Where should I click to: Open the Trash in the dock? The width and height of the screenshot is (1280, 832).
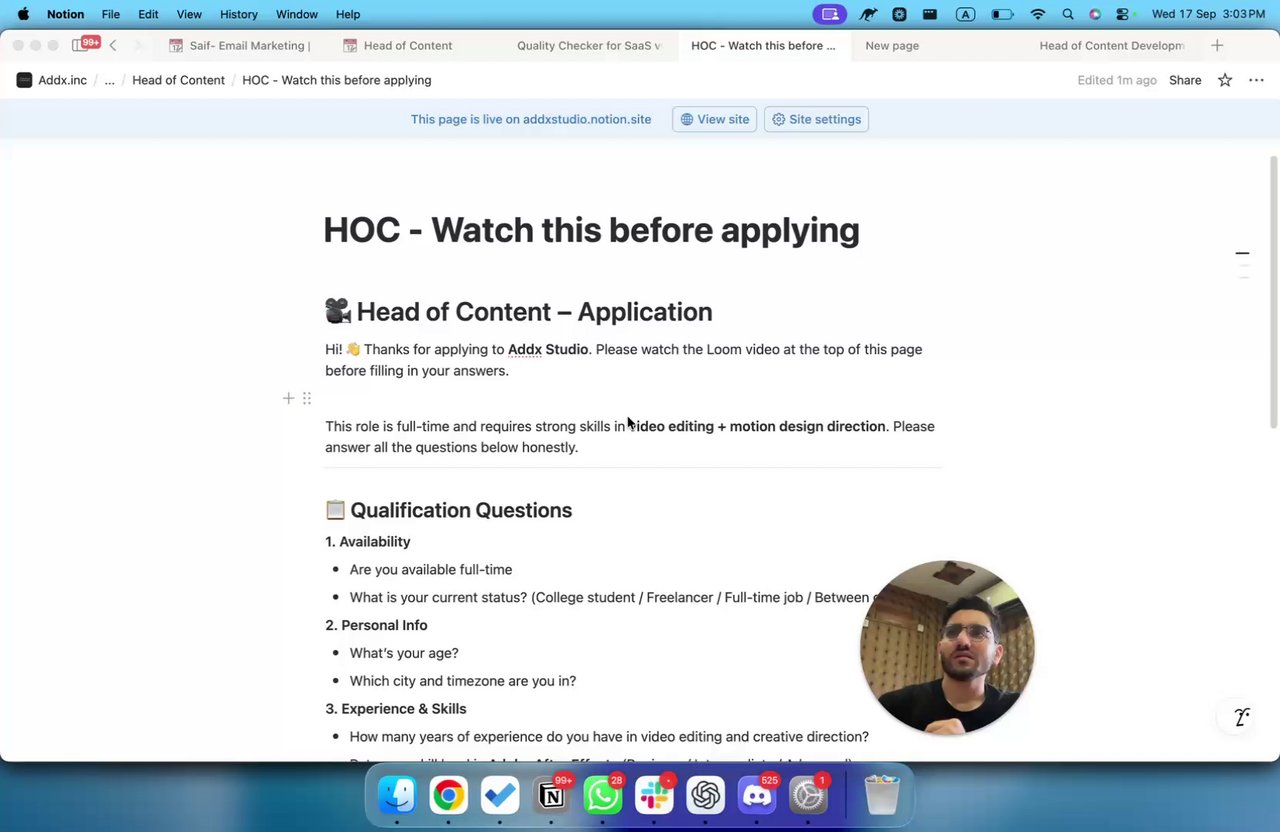click(882, 795)
